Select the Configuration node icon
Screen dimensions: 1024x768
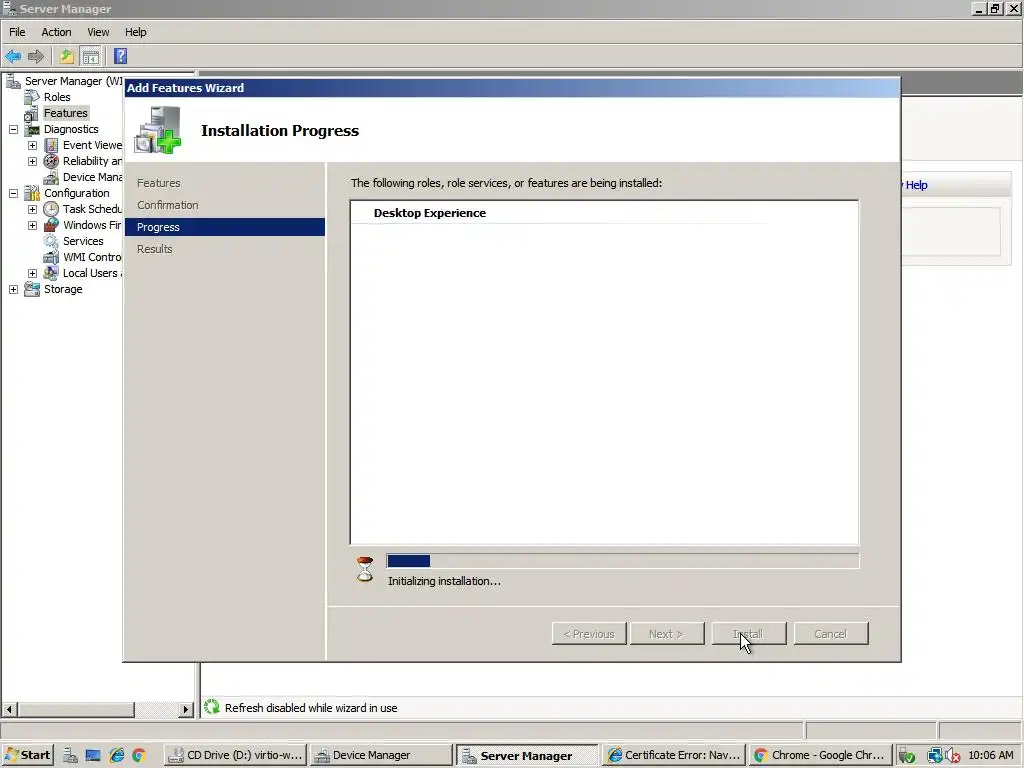coord(32,193)
